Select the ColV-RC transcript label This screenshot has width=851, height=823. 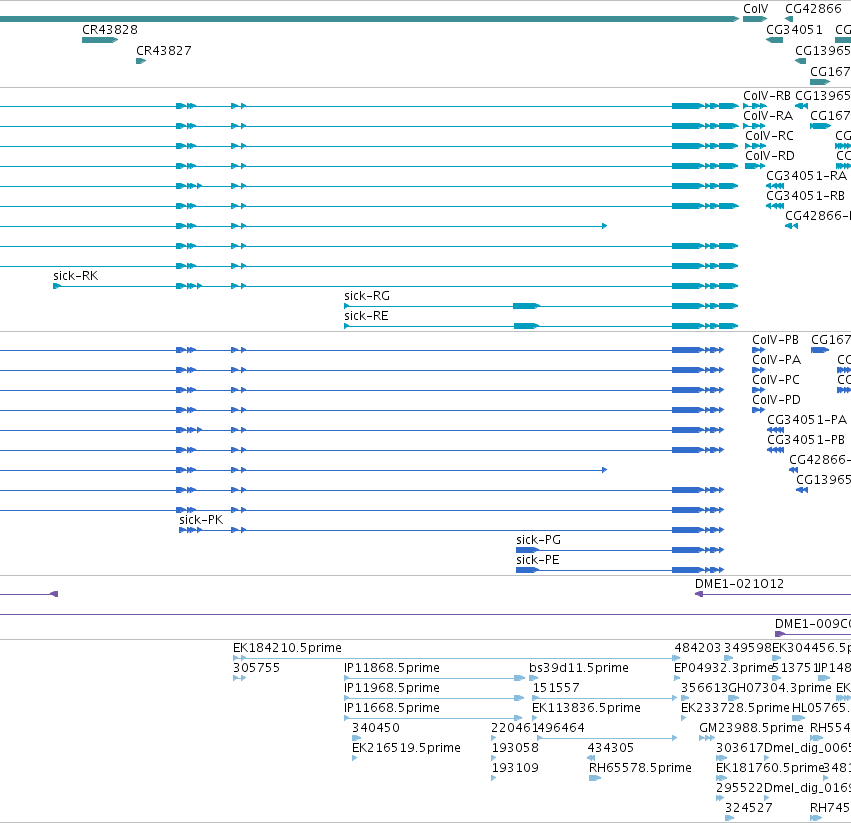(x=769, y=136)
